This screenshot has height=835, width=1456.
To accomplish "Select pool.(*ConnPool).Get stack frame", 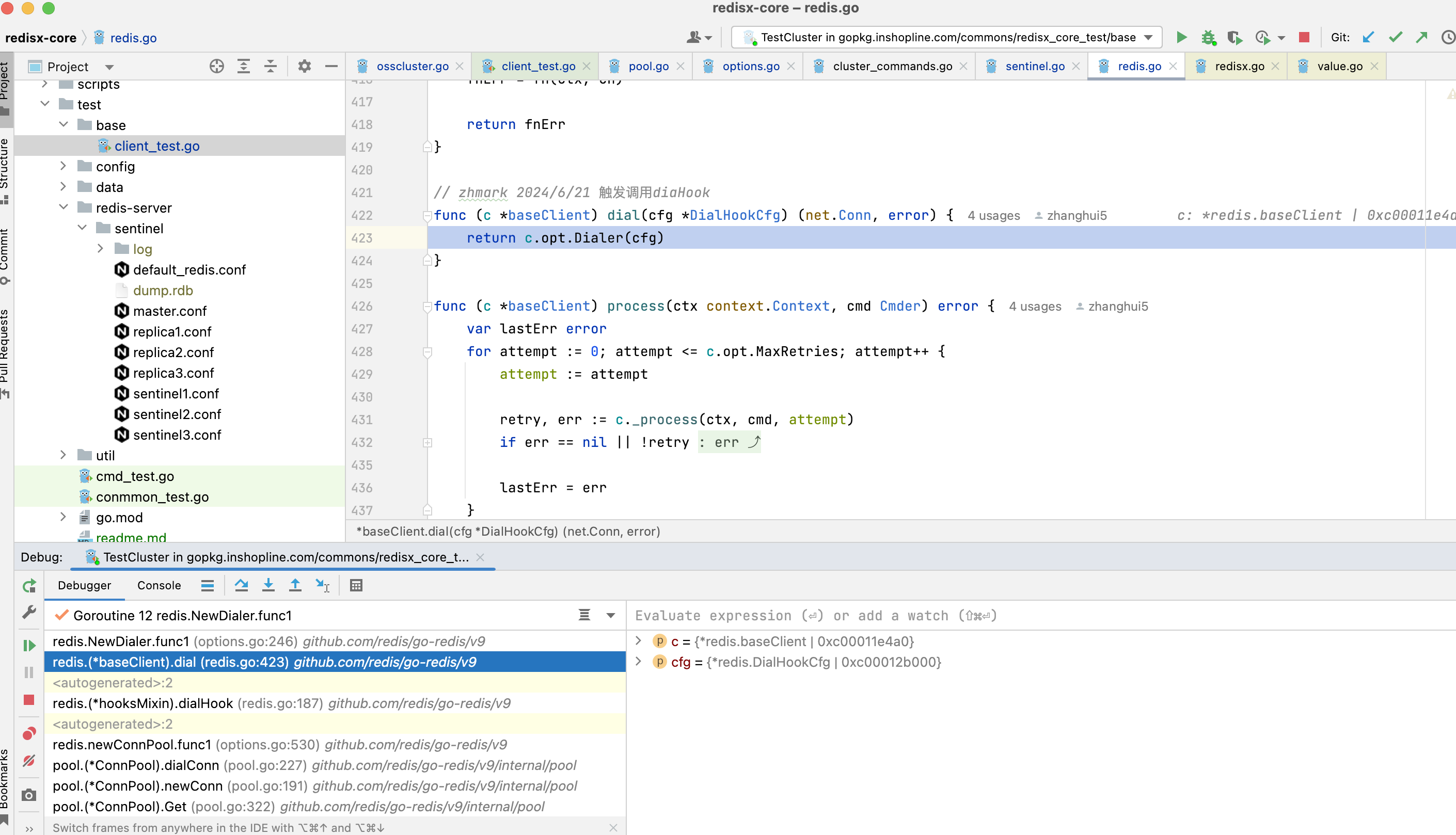I will pyautogui.click(x=335, y=806).
